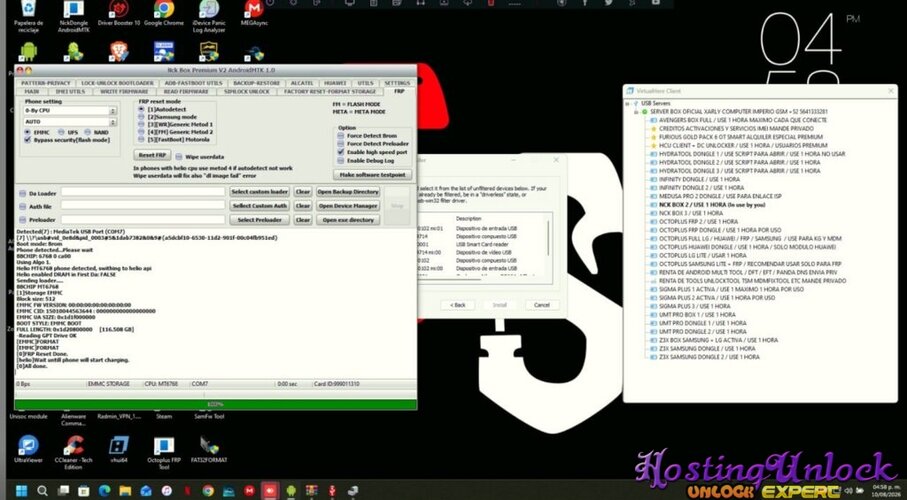This screenshot has width=907, height=500.
Task: Open the Driver Booster 10 desktop icon
Action: [x=119, y=14]
